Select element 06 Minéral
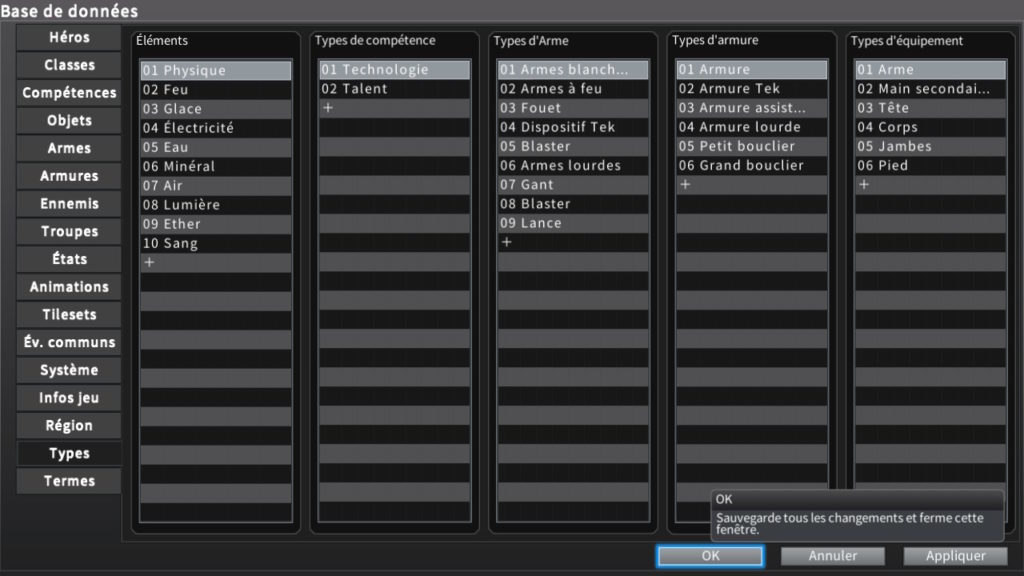Viewport: 1024px width, 576px height. [216, 167]
